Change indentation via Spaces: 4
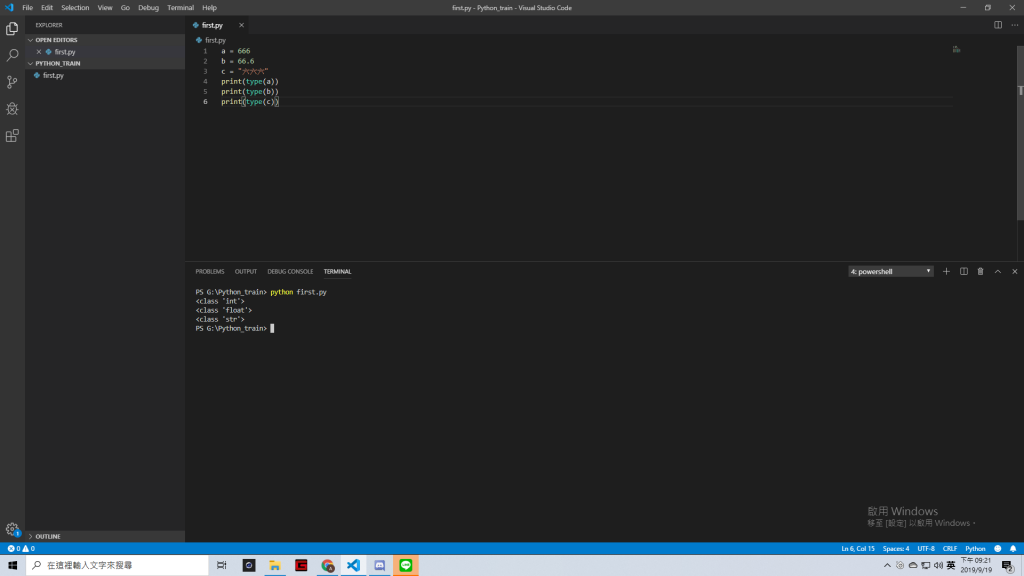1024x576 pixels. pyautogui.click(x=895, y=549)
